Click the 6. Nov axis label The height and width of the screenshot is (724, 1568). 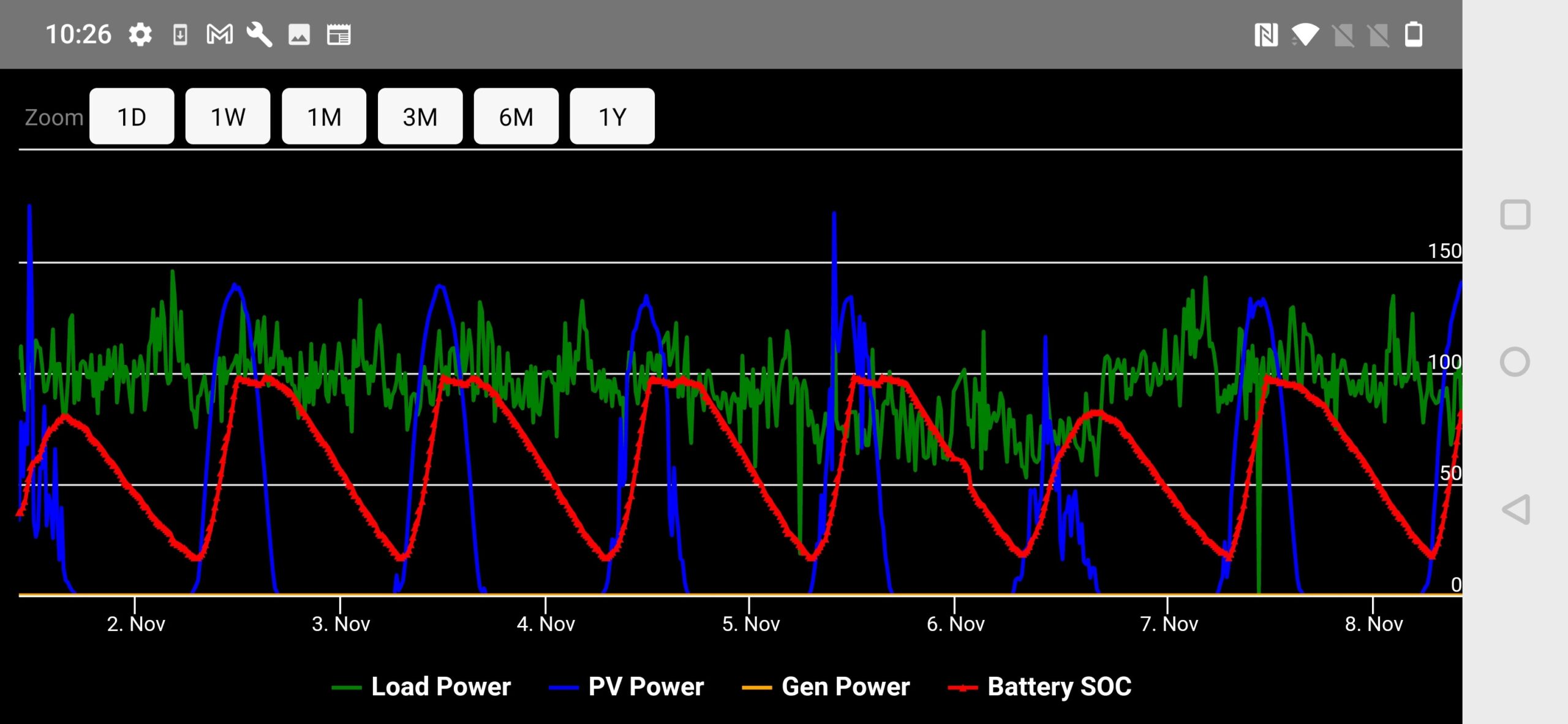[956, 624]
